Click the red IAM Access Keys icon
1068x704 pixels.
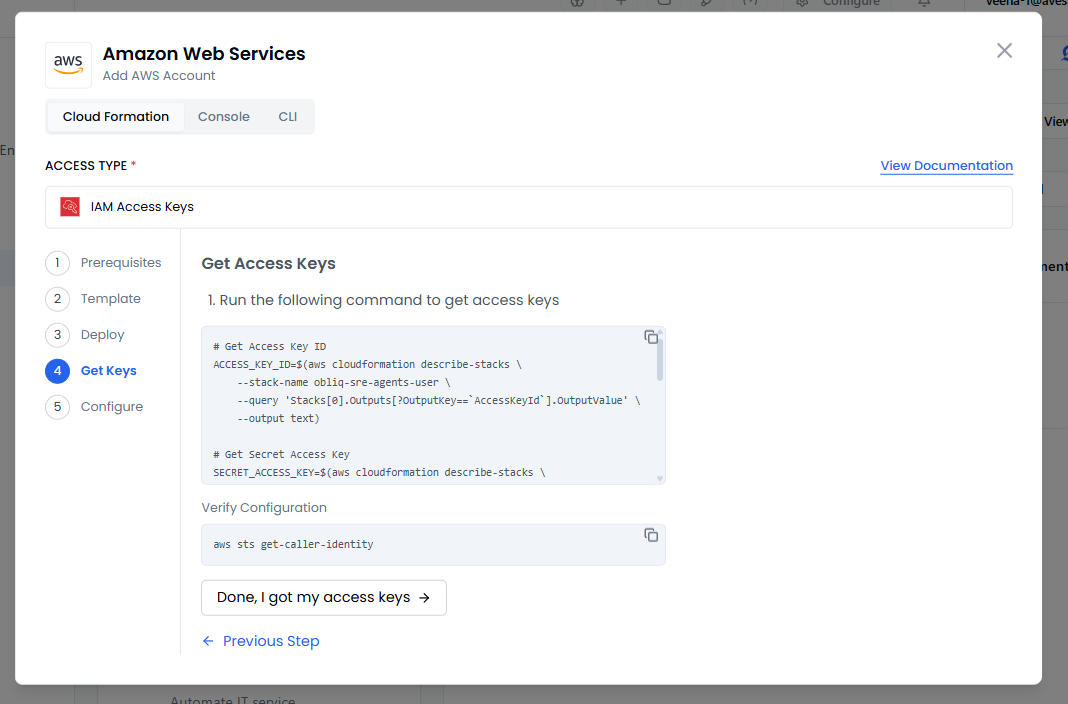pos(70,207)
